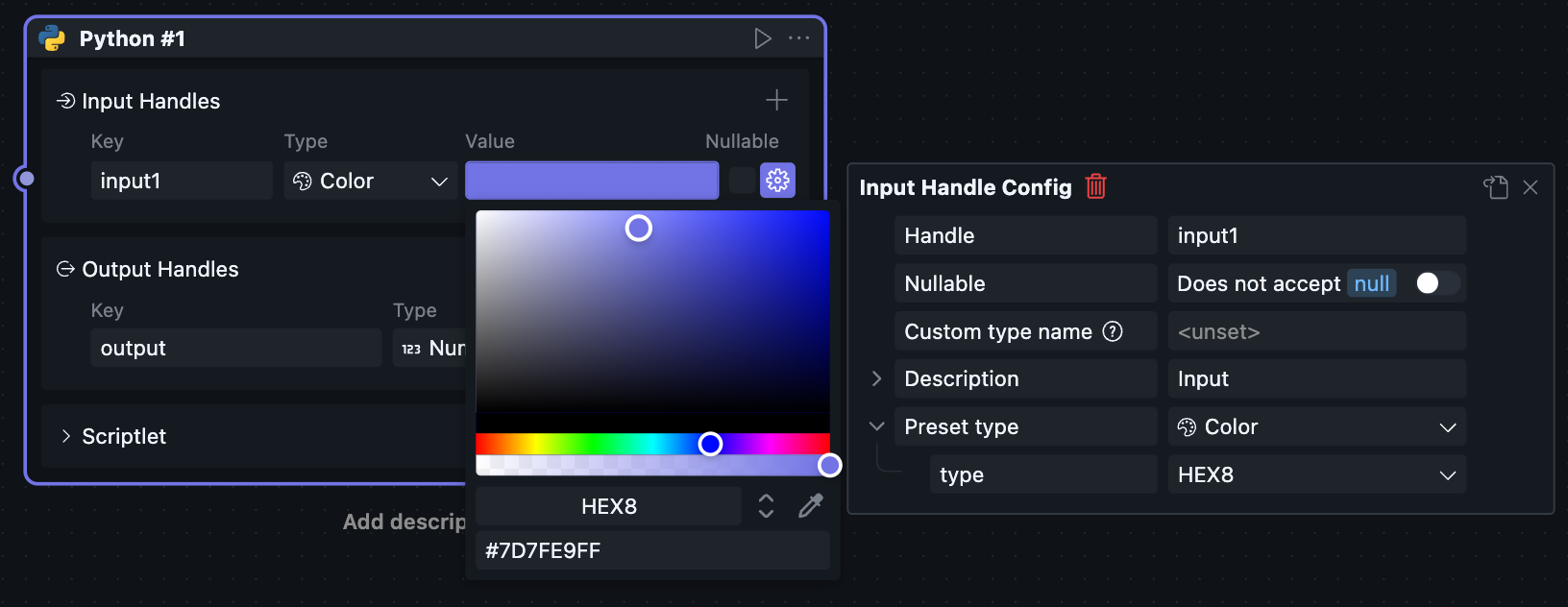The height and width of the screenshot is (607, 1568).
Task: Delete the input handle config
Action: pos(1095,186)
